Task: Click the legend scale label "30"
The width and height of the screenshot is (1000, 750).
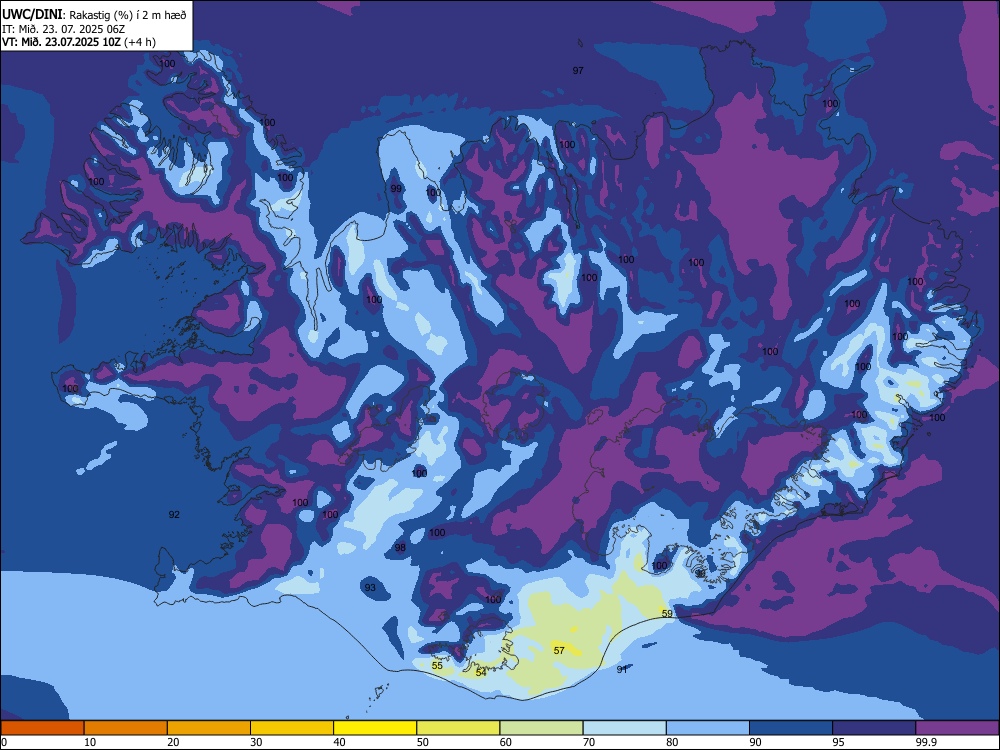Action: point(256,742)
